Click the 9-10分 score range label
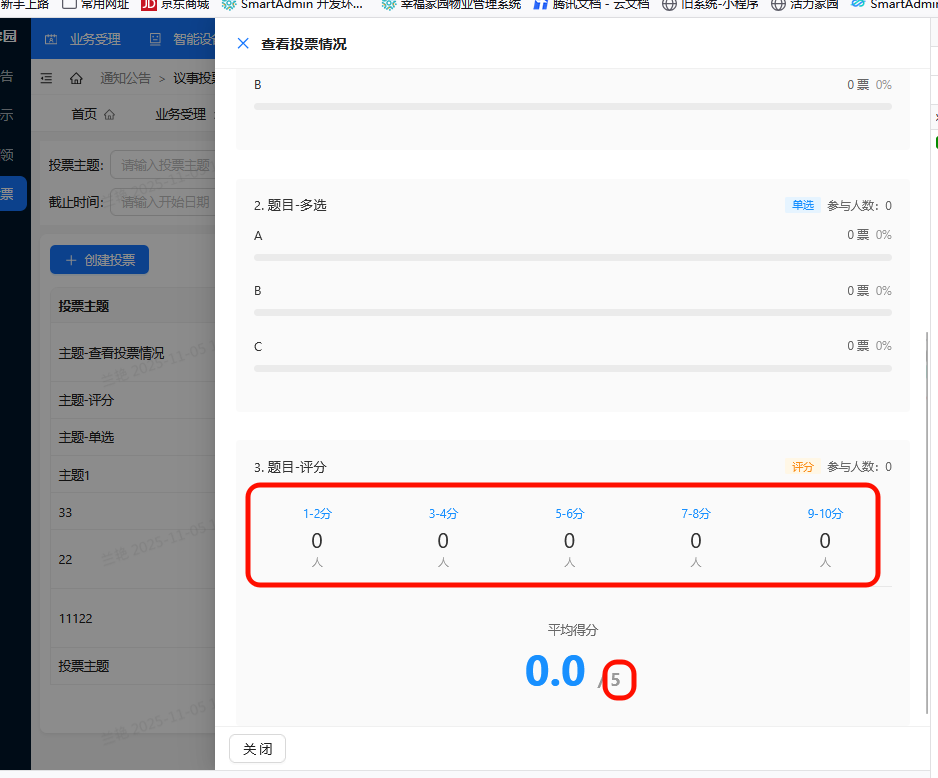This screenshot has width=938, height=778. [825, 514]
